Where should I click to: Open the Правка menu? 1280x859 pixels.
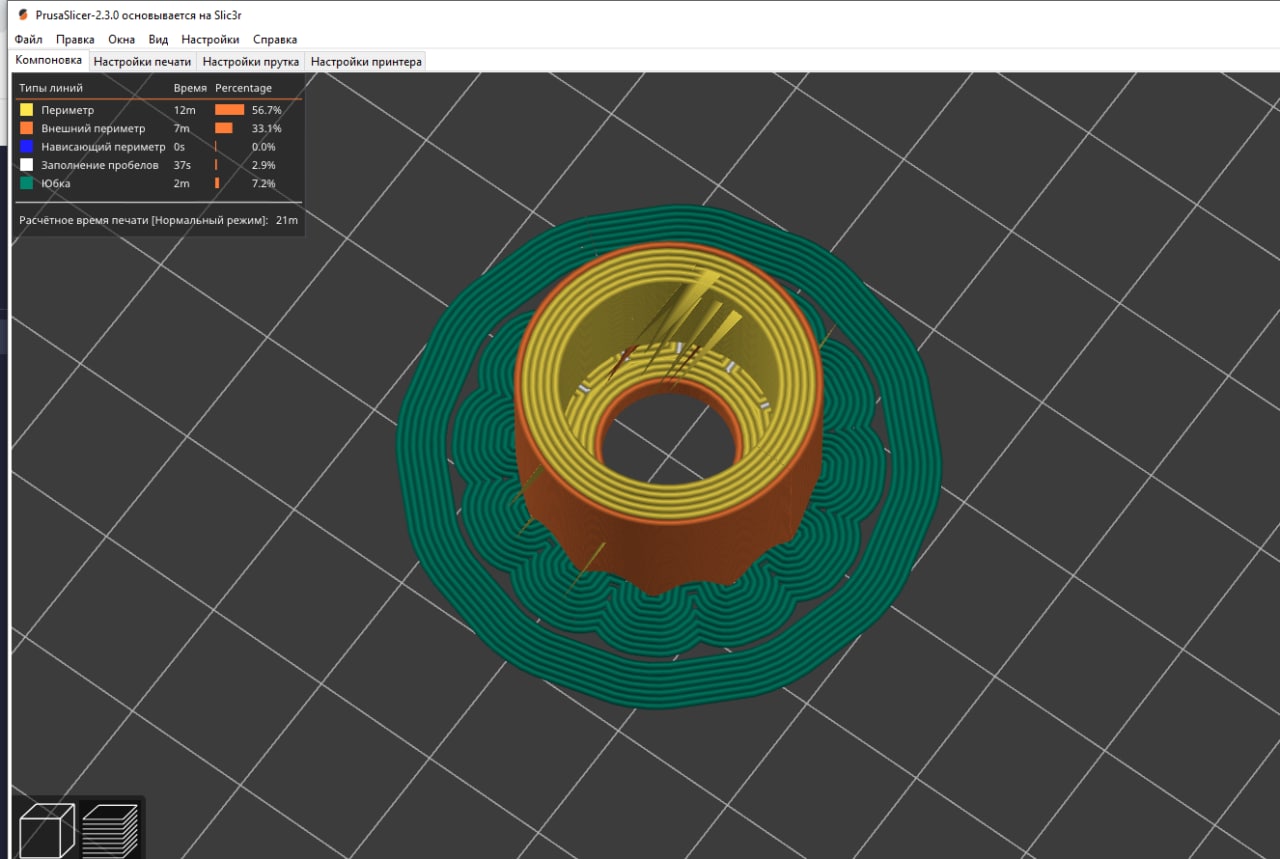pyautogui.click(x=75, y=39)
